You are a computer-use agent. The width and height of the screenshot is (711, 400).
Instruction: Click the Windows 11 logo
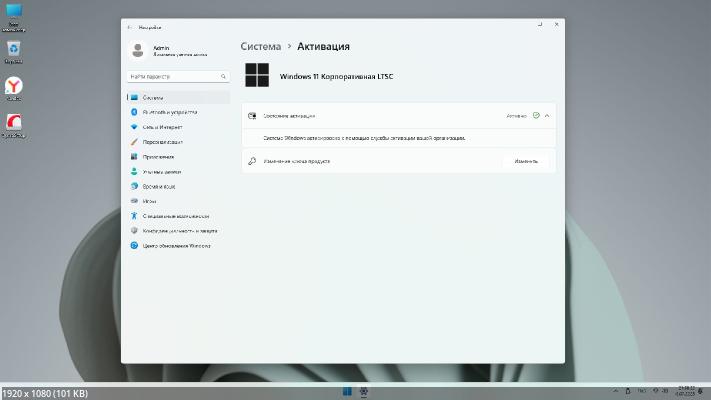pyautogui.click(x=257, y=75)
